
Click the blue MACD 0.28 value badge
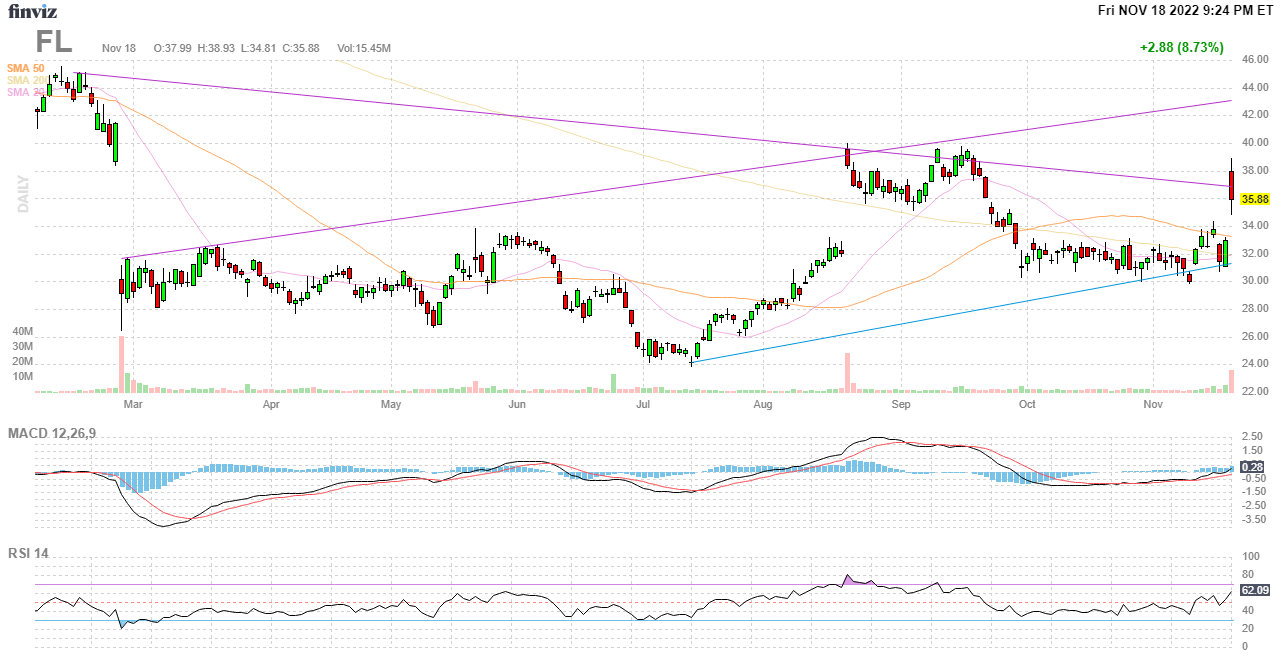1253,467
